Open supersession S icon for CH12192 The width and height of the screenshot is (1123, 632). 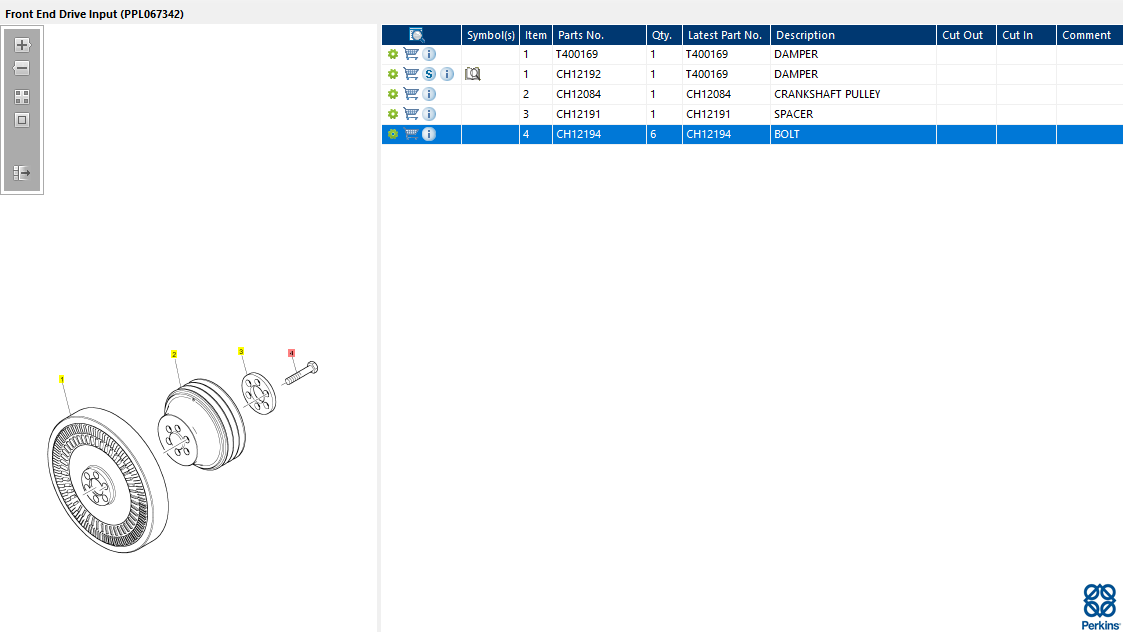pyautogui.click(x=429, y=74)
